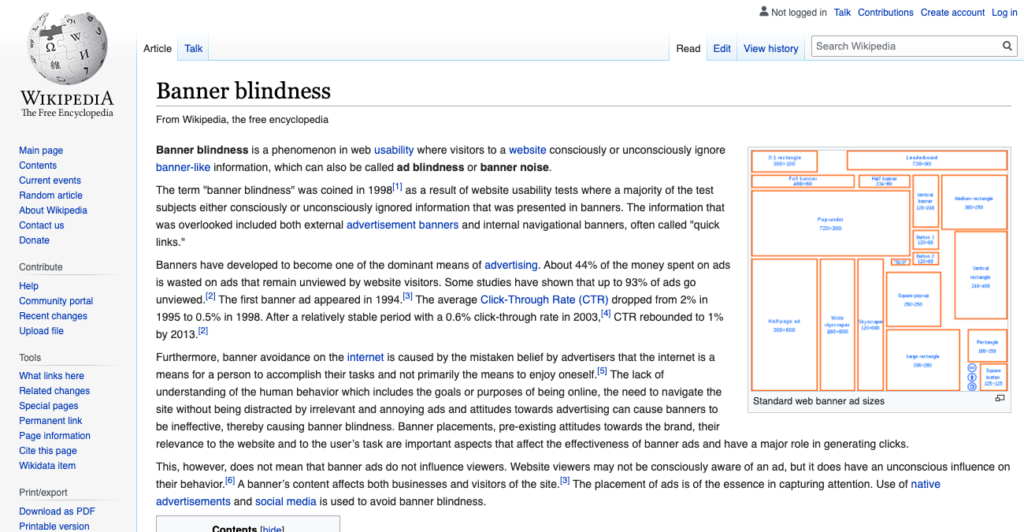Open the Create account link
This screenshot has width=1024, height=532.
click(x=952, y=13)
